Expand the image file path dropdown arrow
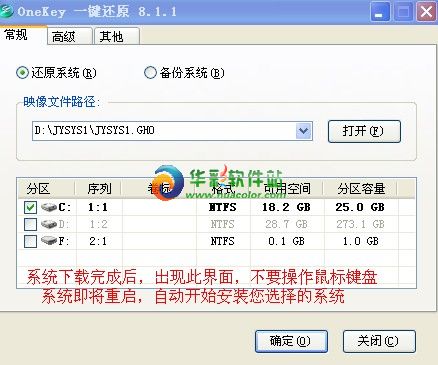Screen dimensions: 438x365 click(x=303, y=131)
